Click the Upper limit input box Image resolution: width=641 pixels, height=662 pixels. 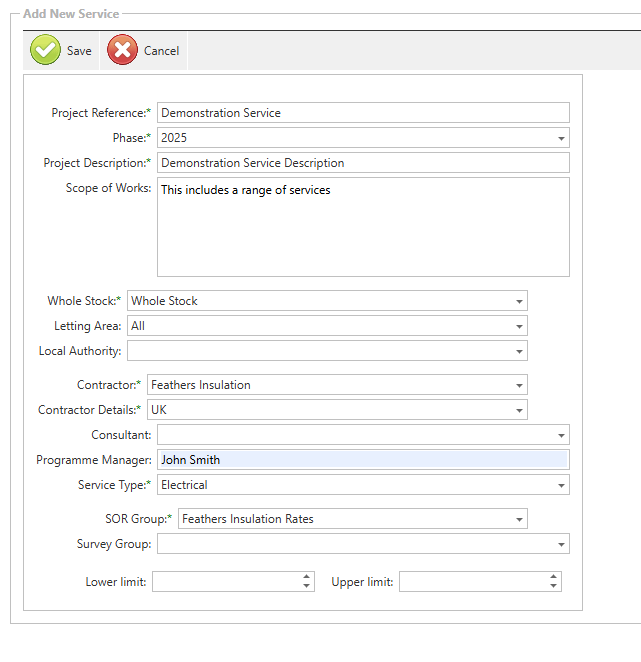(472, 582)
